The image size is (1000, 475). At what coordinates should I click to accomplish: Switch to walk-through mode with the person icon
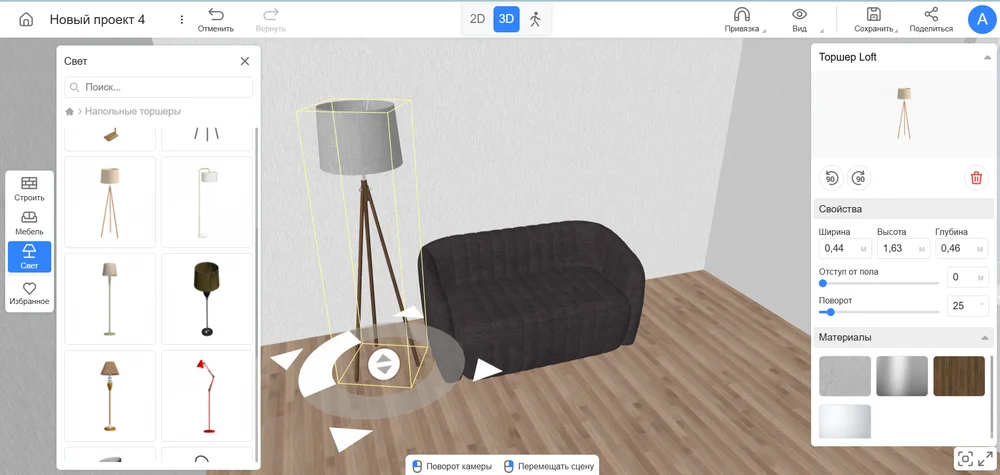point(535,19)
